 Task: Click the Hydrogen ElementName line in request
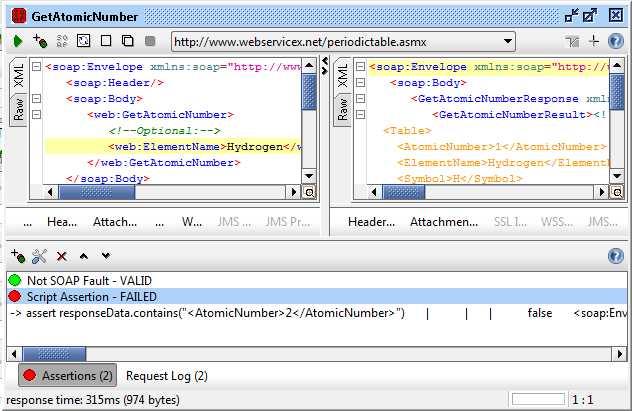[x=173, y=147]
